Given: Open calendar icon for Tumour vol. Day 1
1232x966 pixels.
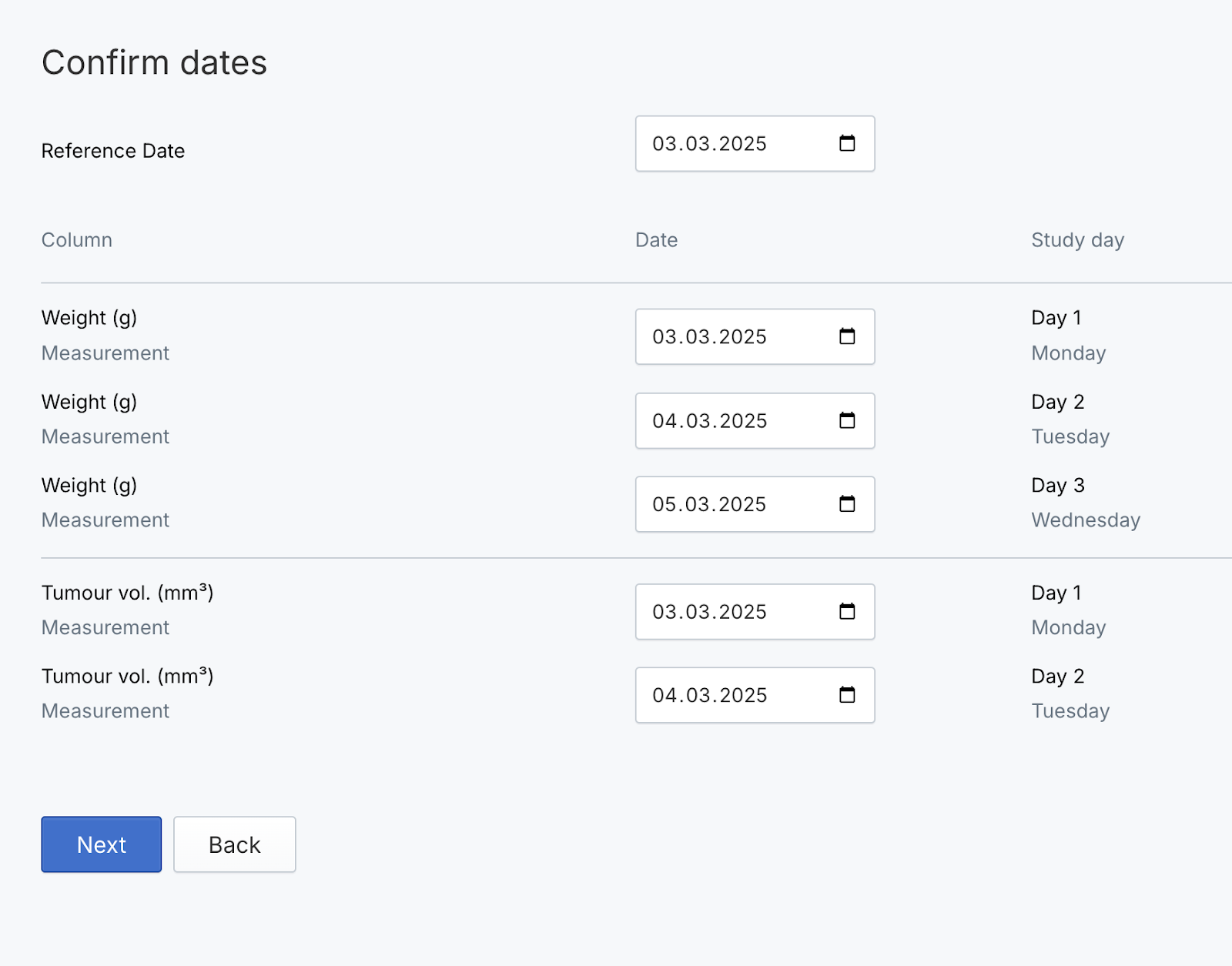Looking at the screenshot, I should tap(847, 612).
